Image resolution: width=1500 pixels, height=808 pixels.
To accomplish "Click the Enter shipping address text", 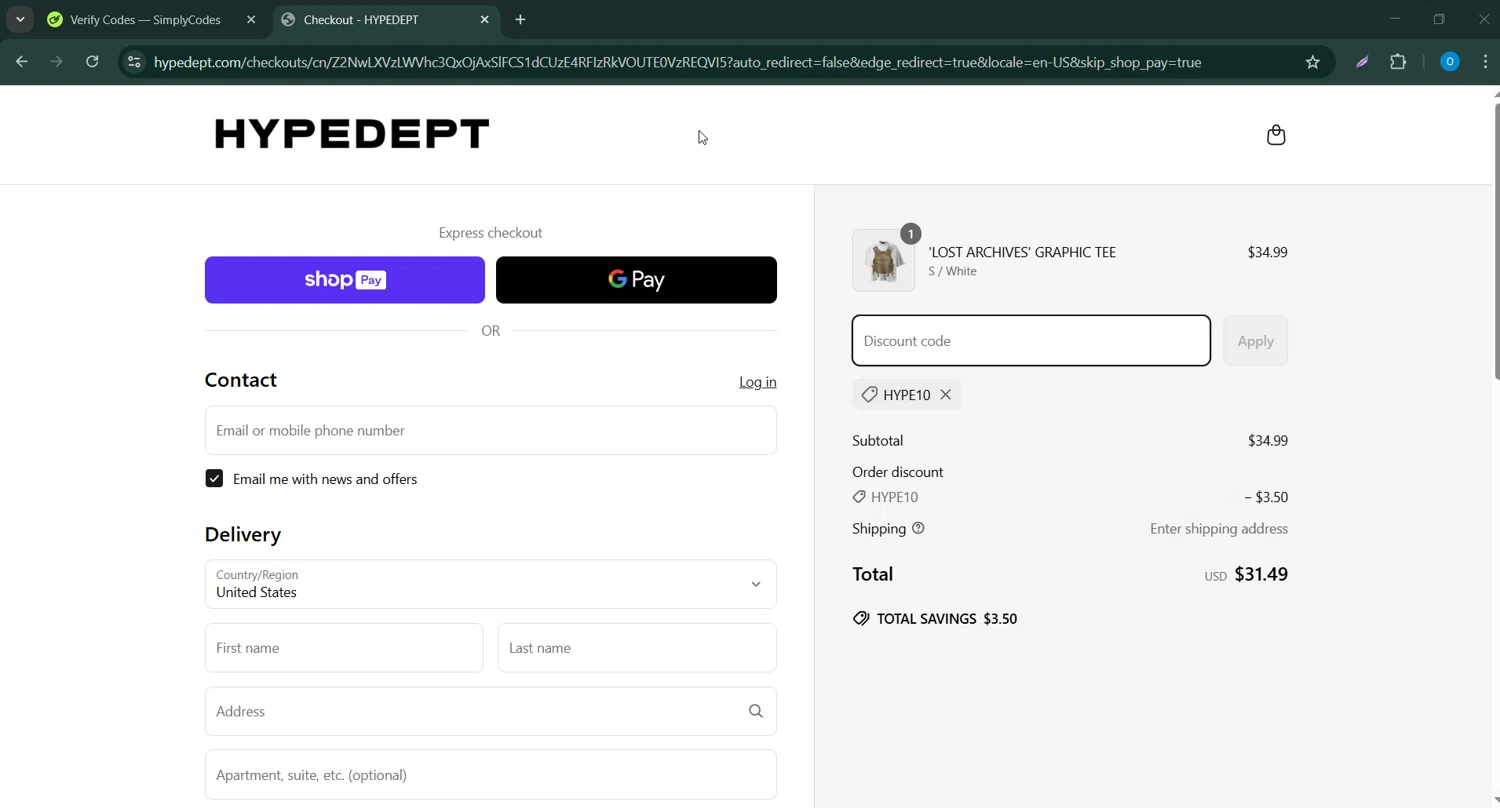I will coord(1218,529).
